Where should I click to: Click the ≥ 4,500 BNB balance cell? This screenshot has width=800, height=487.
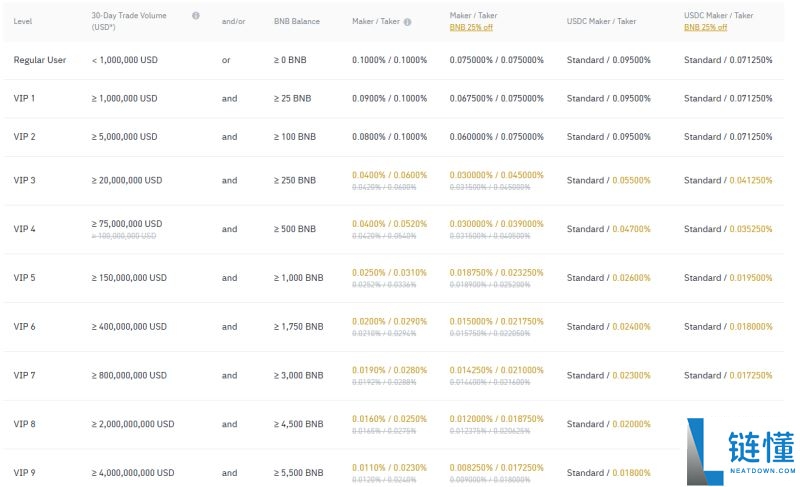[298, 424]
